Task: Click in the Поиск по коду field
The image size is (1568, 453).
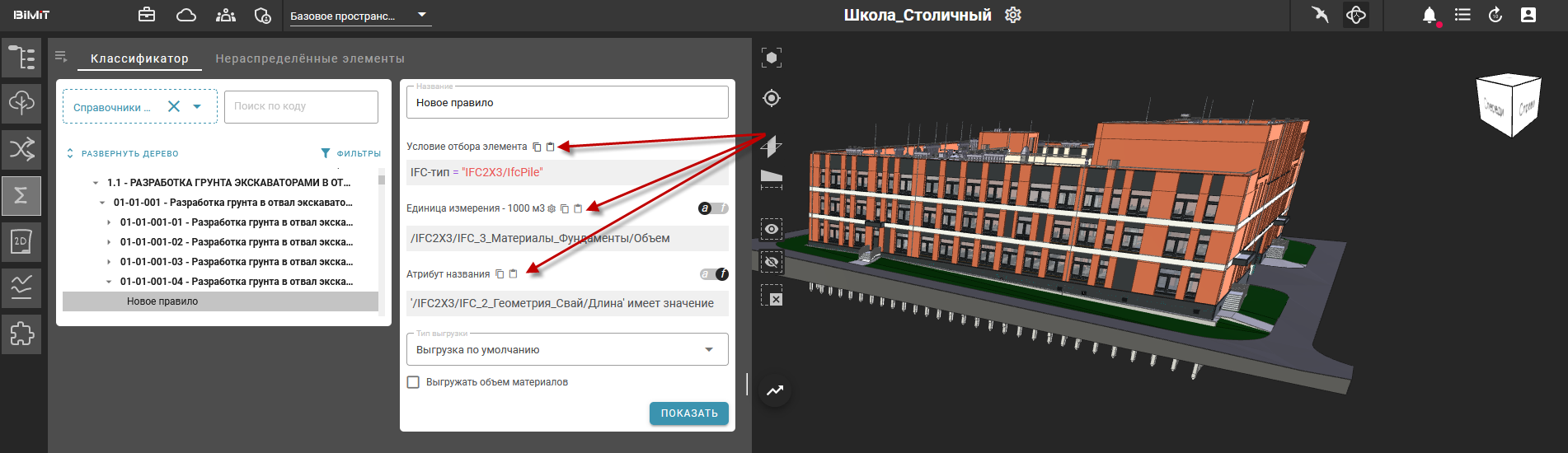Action: (301, 106)
